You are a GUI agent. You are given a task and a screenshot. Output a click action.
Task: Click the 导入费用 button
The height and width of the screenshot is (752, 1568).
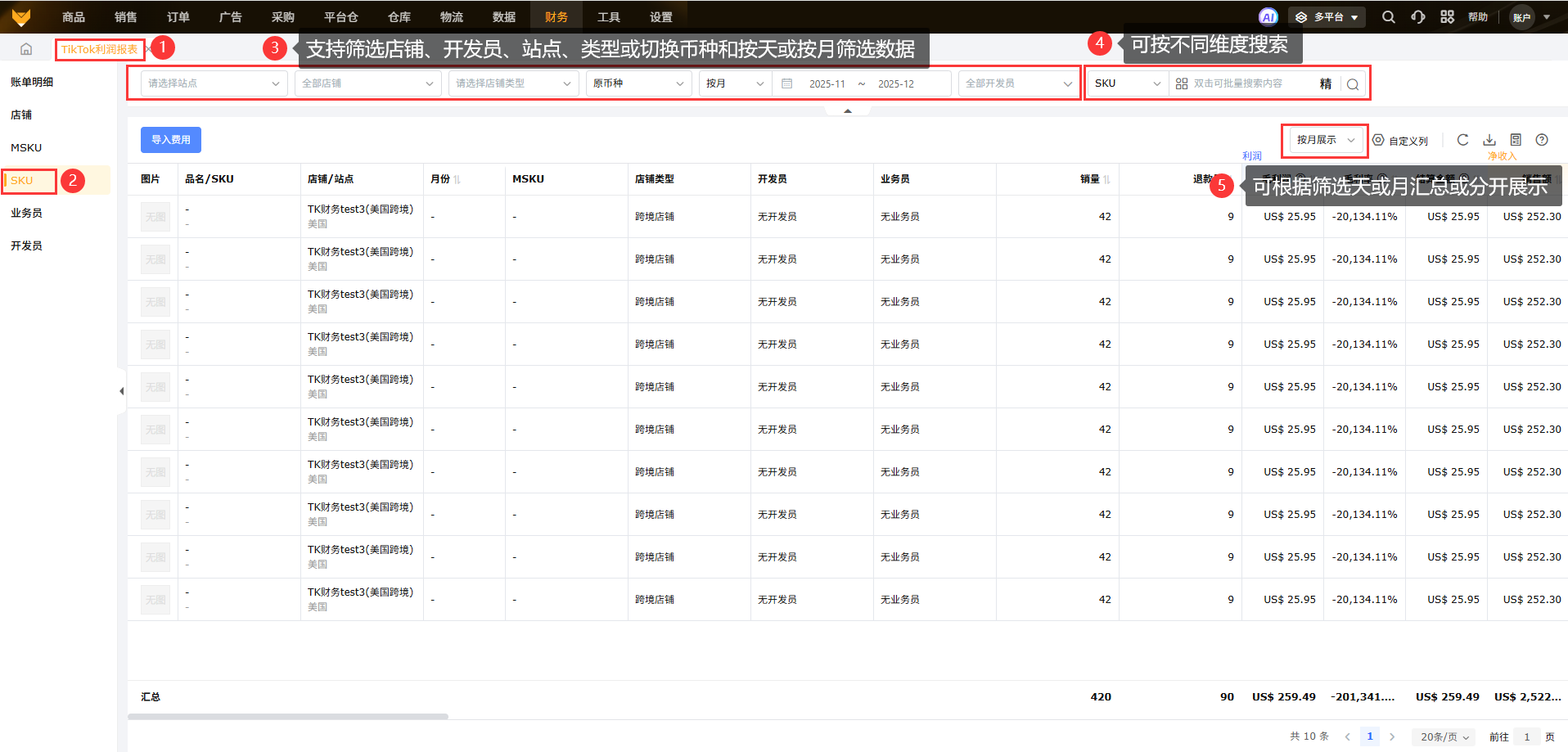pos(170,140)
